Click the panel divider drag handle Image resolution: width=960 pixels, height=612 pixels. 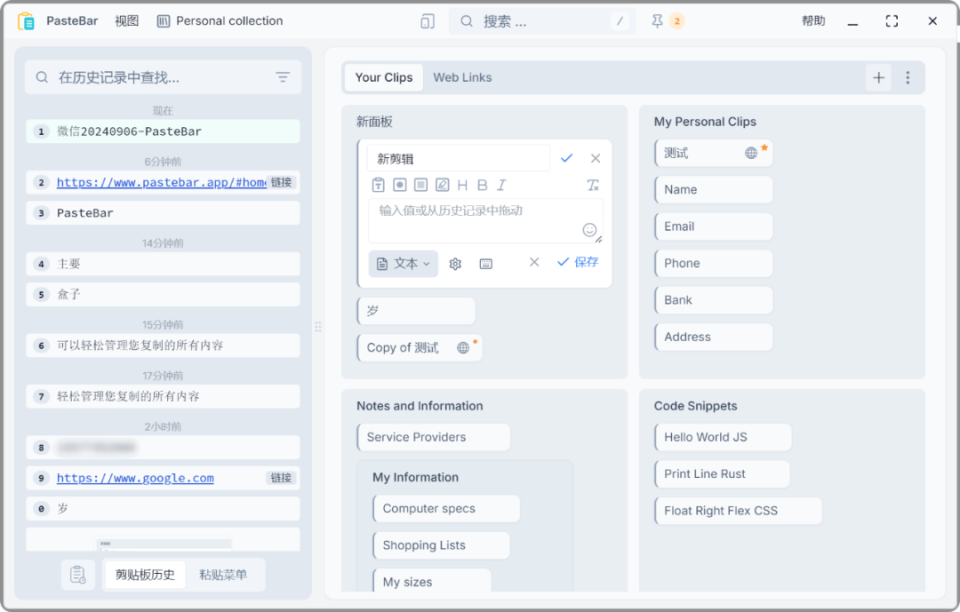[x=318, y=327]
